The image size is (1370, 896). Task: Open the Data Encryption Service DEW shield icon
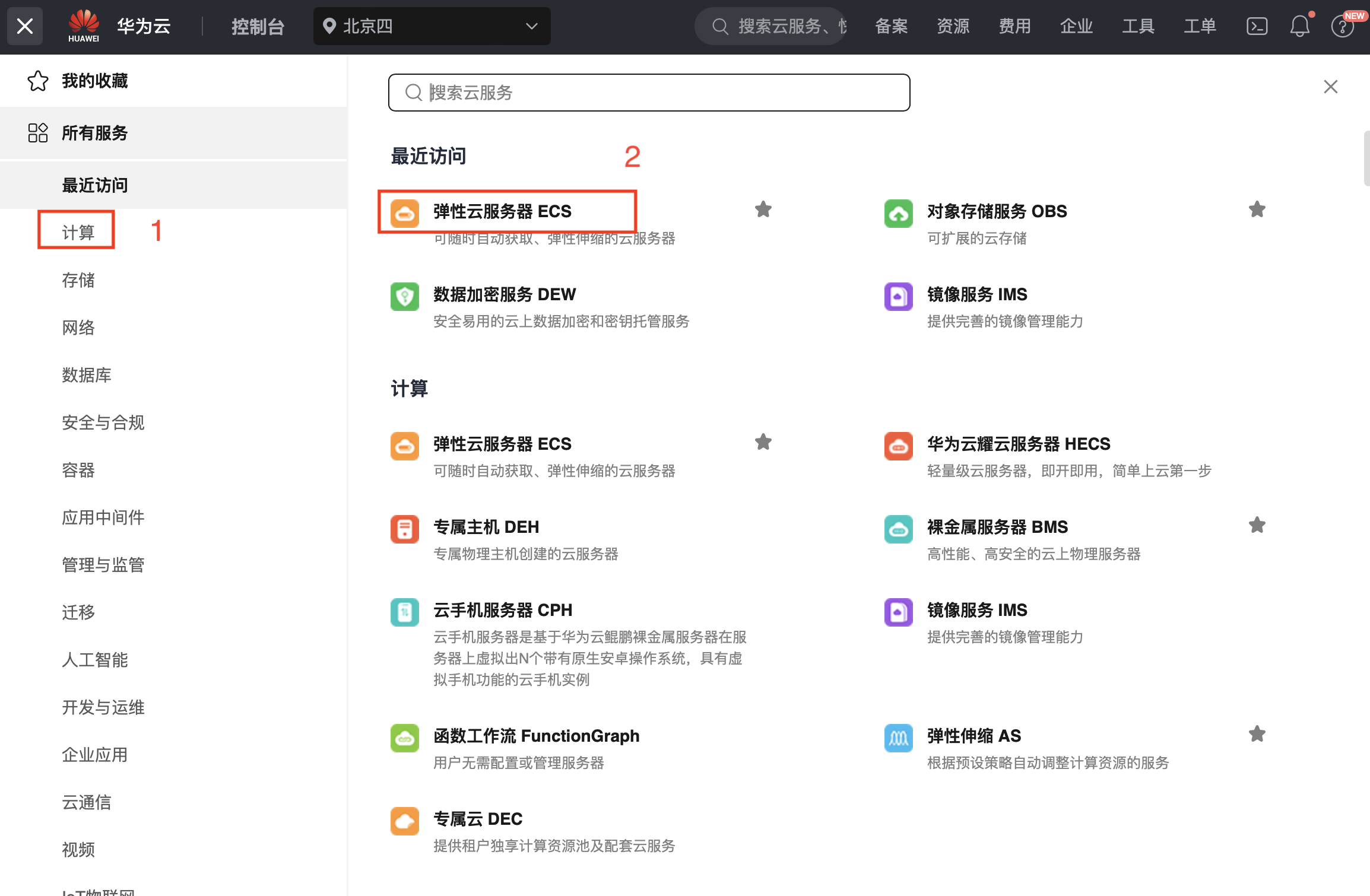pyautogui.click(x=404, y=297)
